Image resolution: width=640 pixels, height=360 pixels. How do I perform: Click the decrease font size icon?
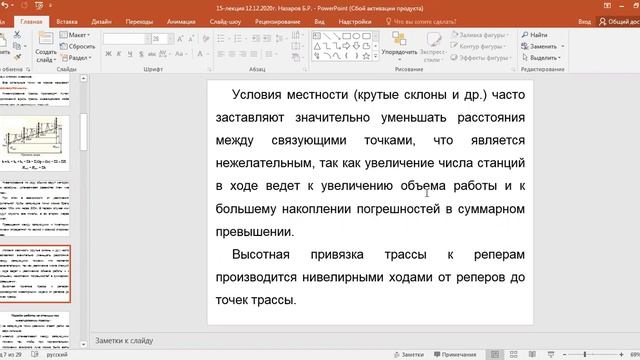(191, 39)
